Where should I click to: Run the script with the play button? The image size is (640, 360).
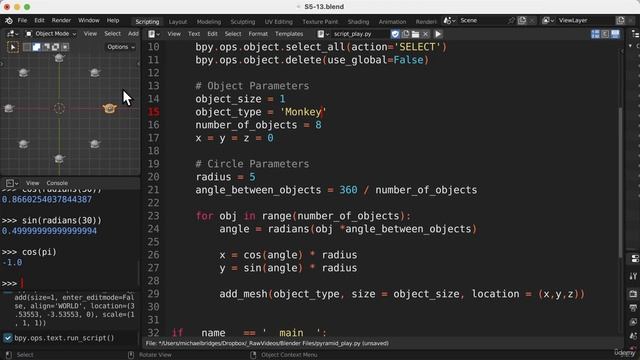pyautogui.click(x=438, y=34)
